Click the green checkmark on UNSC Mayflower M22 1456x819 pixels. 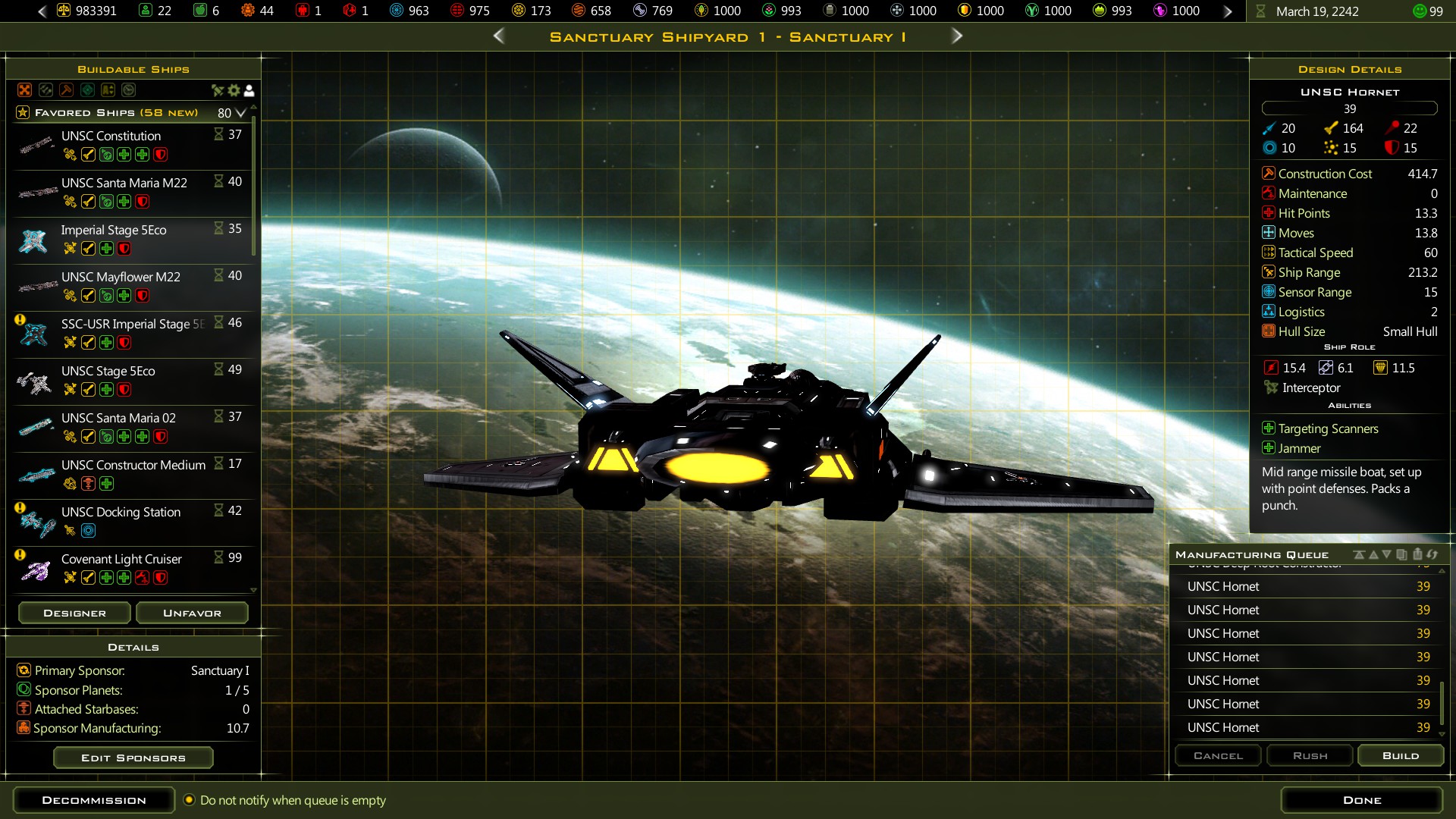pos(87,296)
